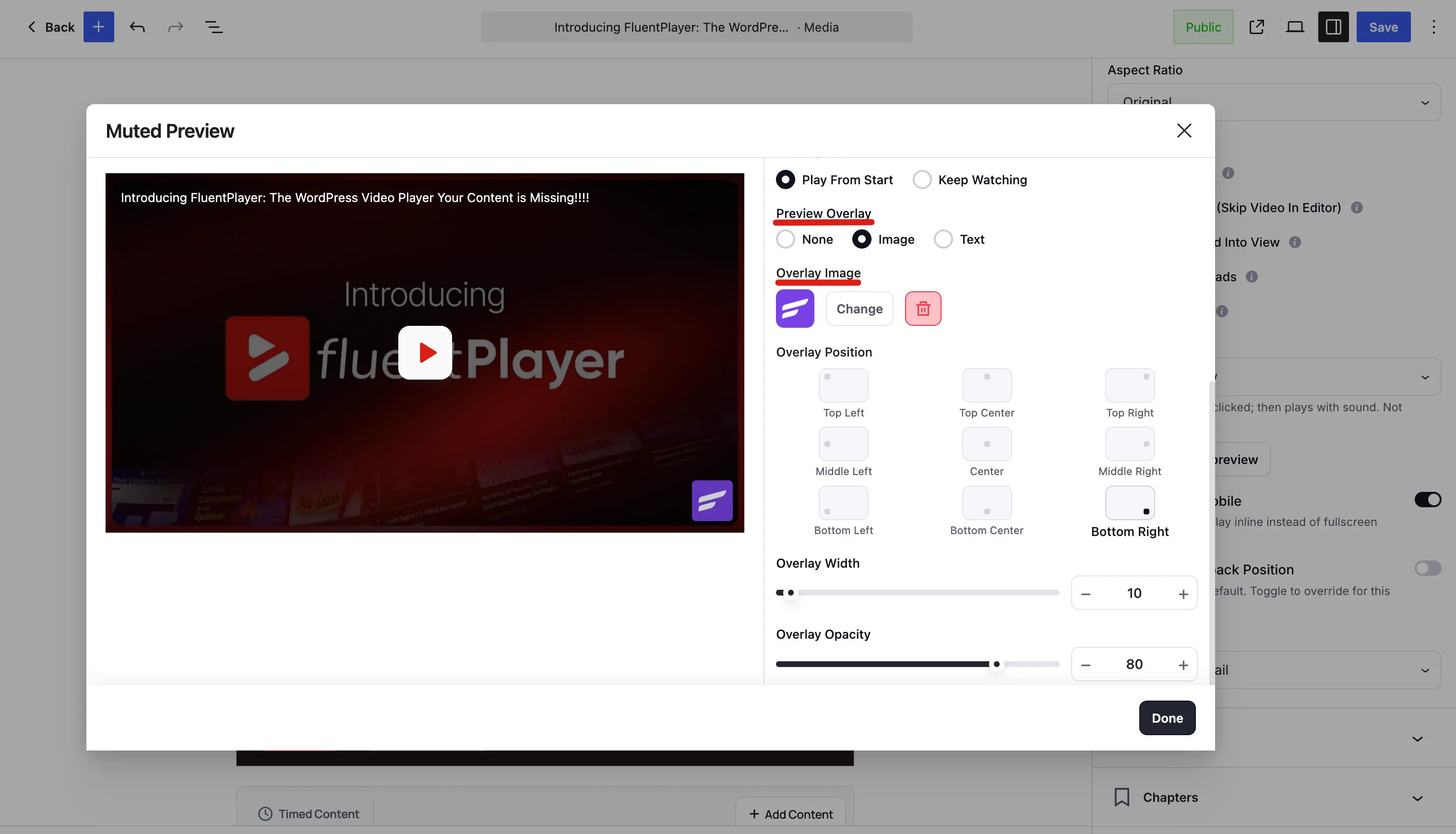Screen dimensions: 1456x834
Task: Decrease Overlay Width with minus
Action: point(1086,594)
